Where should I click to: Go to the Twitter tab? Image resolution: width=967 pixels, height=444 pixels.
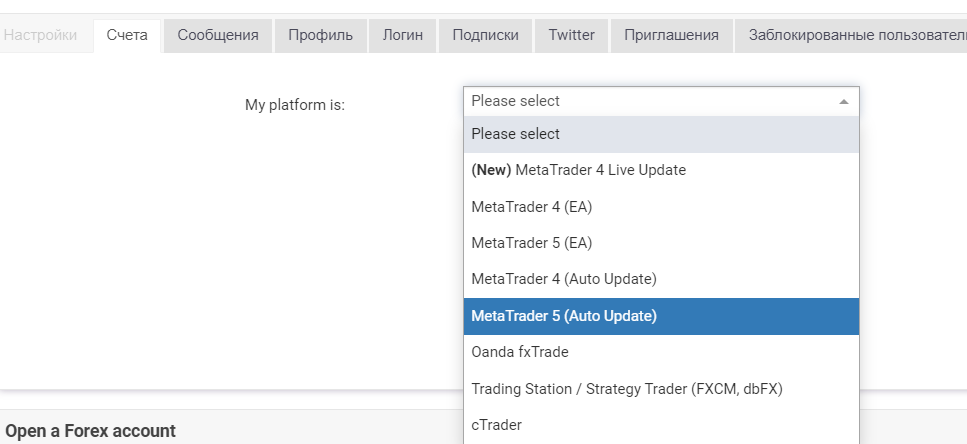click(x=572, y=35)
